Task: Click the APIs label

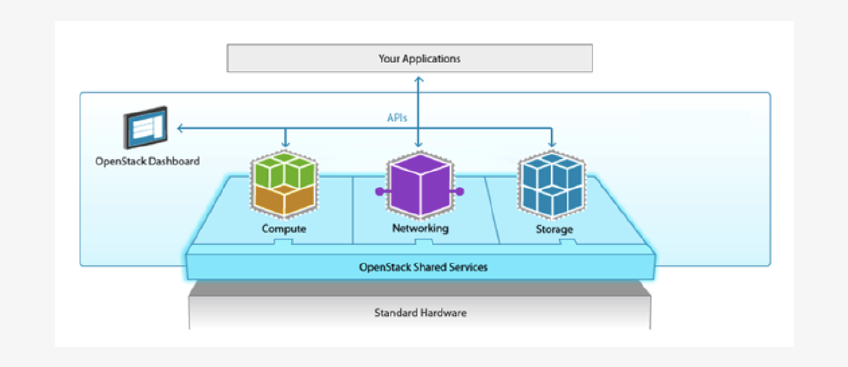Action: 396,117
